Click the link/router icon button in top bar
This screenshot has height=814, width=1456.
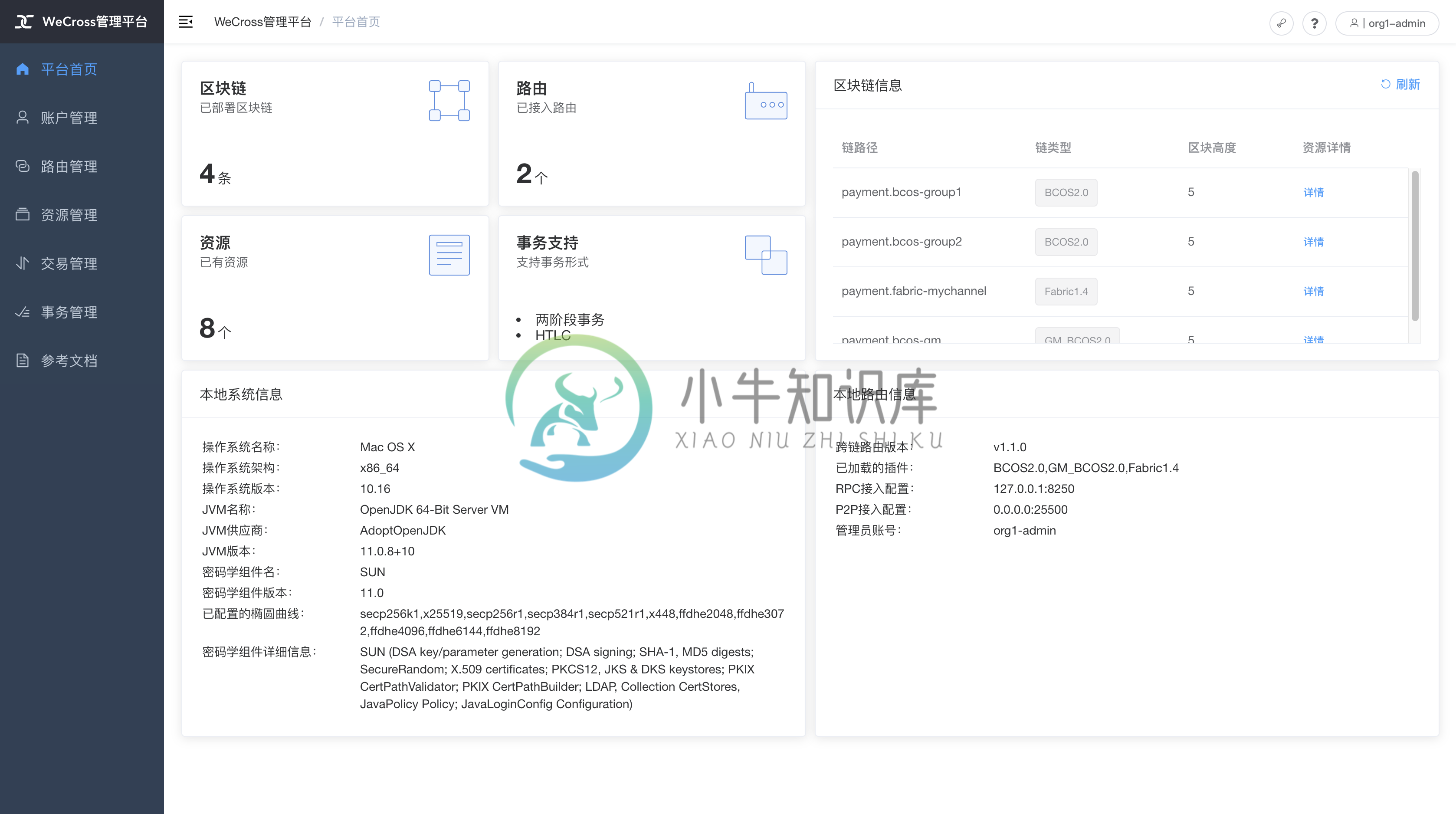(x=1281, y=23)
